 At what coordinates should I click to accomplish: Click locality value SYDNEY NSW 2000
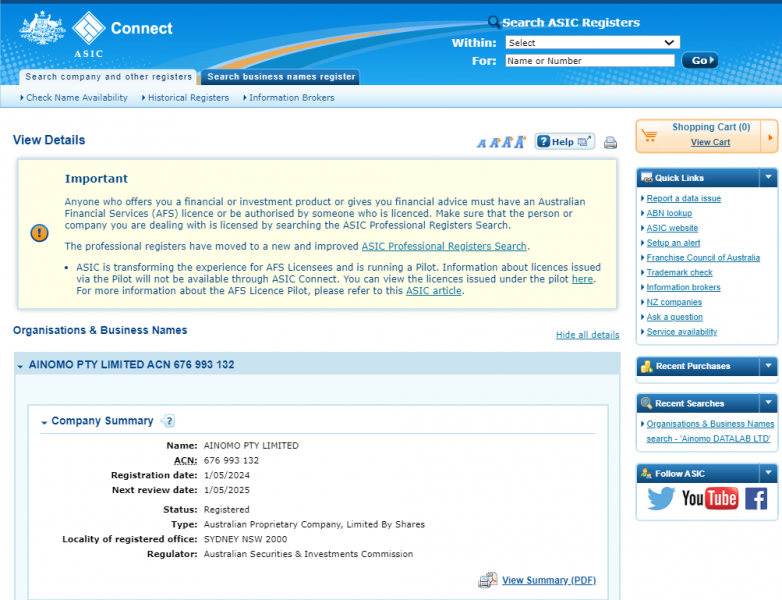(245, 539)
